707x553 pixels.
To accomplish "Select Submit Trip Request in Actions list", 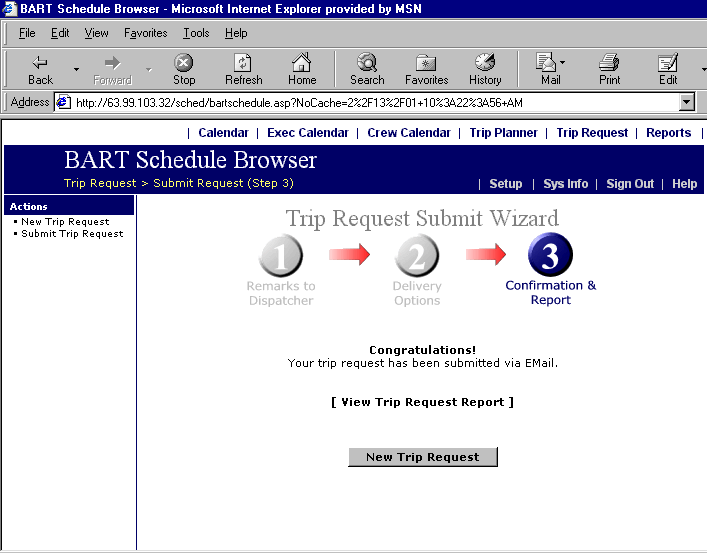I will click(72, 234).
